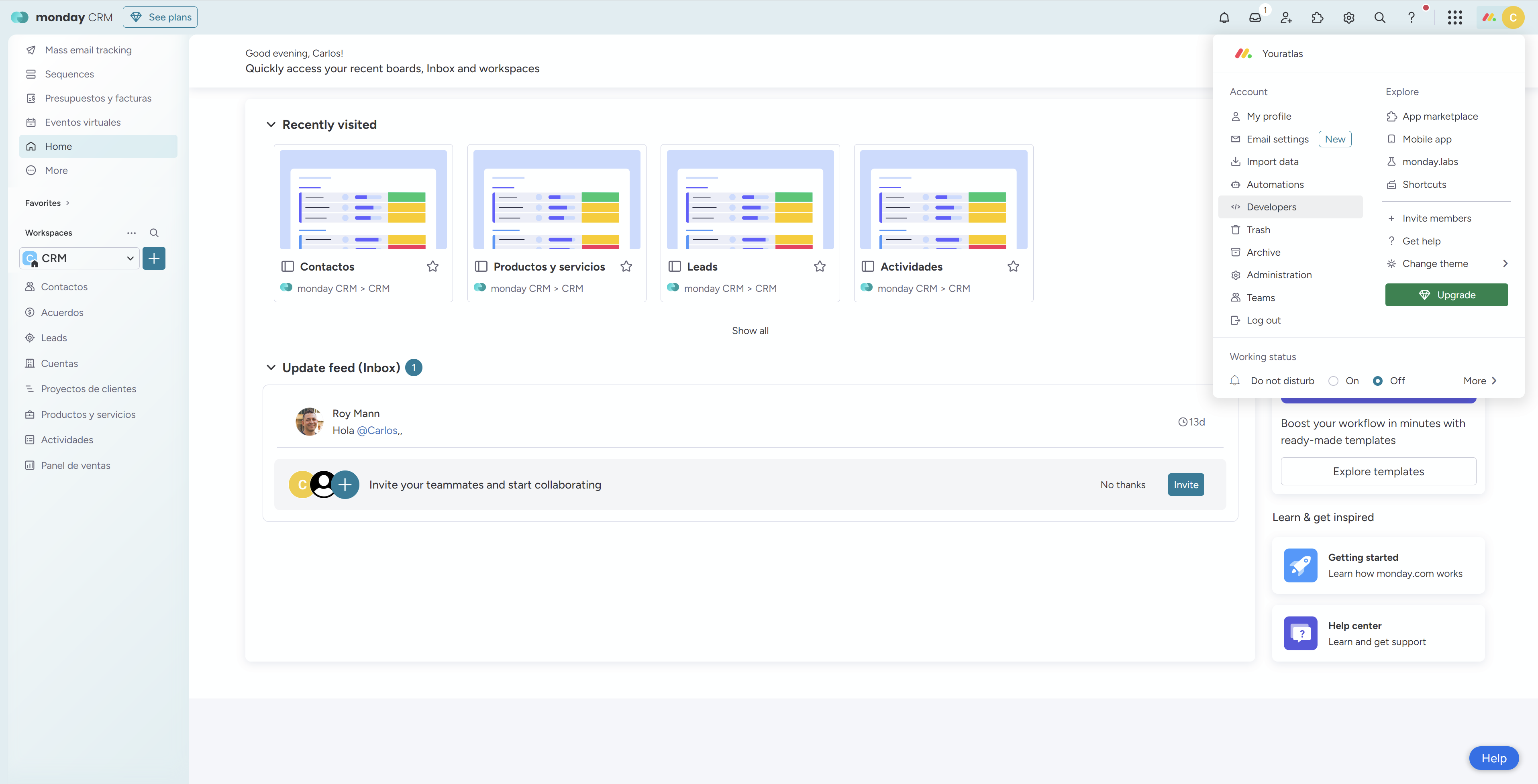Open the top-bar integrations gear icon

1349,17
